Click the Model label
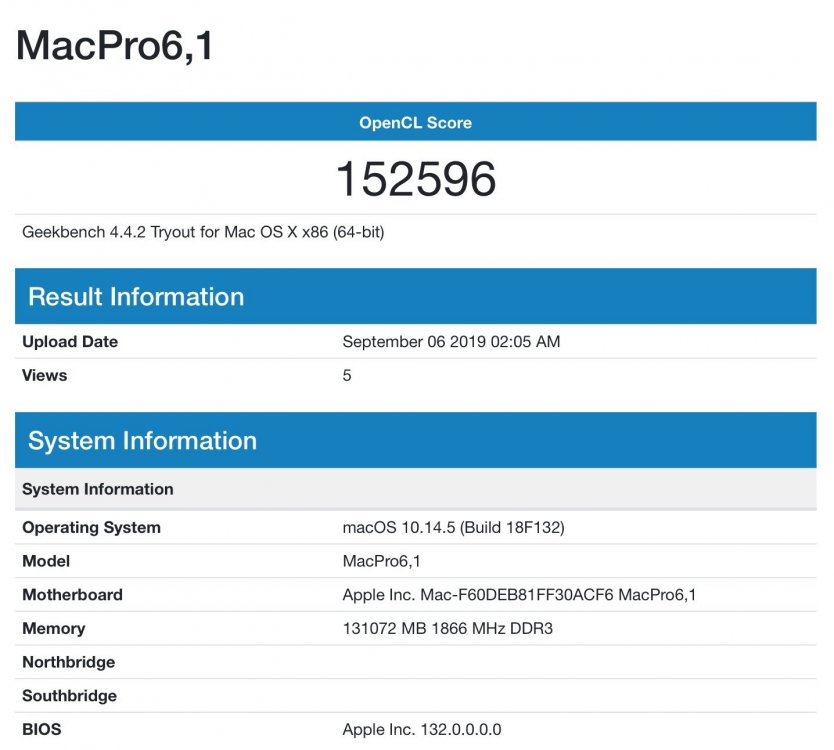834x750 pixels. point(46,561)
